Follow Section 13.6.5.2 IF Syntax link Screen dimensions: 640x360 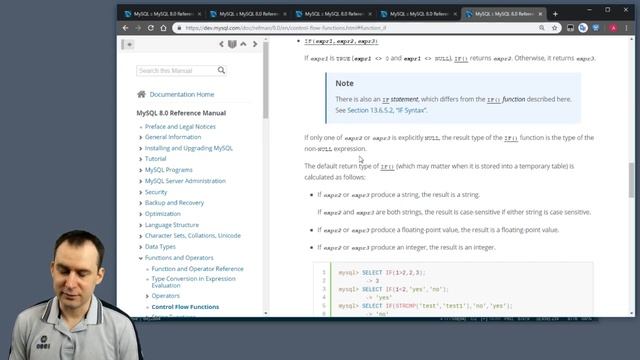(x=387, y=110)
